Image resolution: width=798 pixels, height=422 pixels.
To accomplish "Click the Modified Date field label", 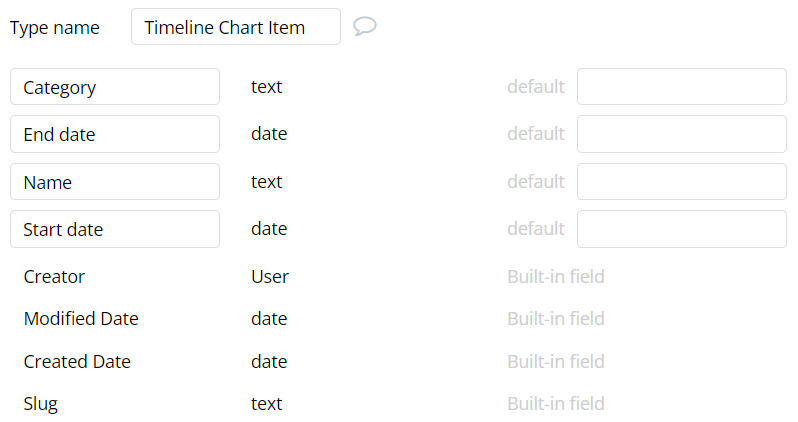I will [x=81, y=319].
